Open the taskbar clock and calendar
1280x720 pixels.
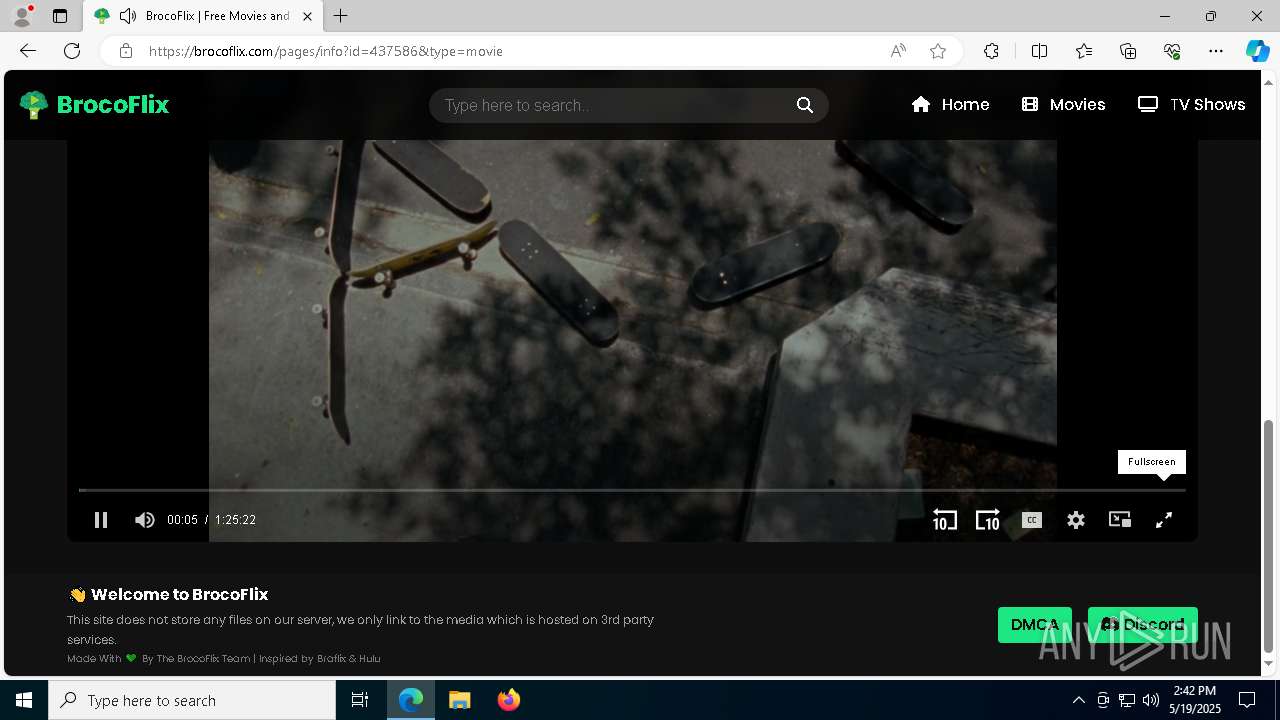tap(1195, 700)
